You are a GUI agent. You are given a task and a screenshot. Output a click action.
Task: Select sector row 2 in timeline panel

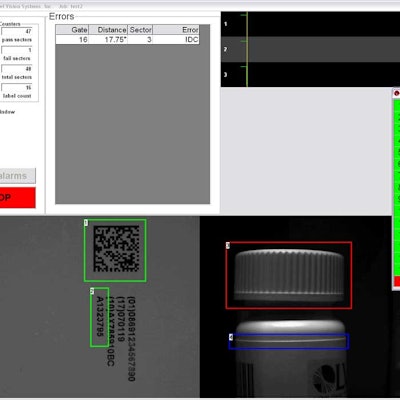click(310, 49)
